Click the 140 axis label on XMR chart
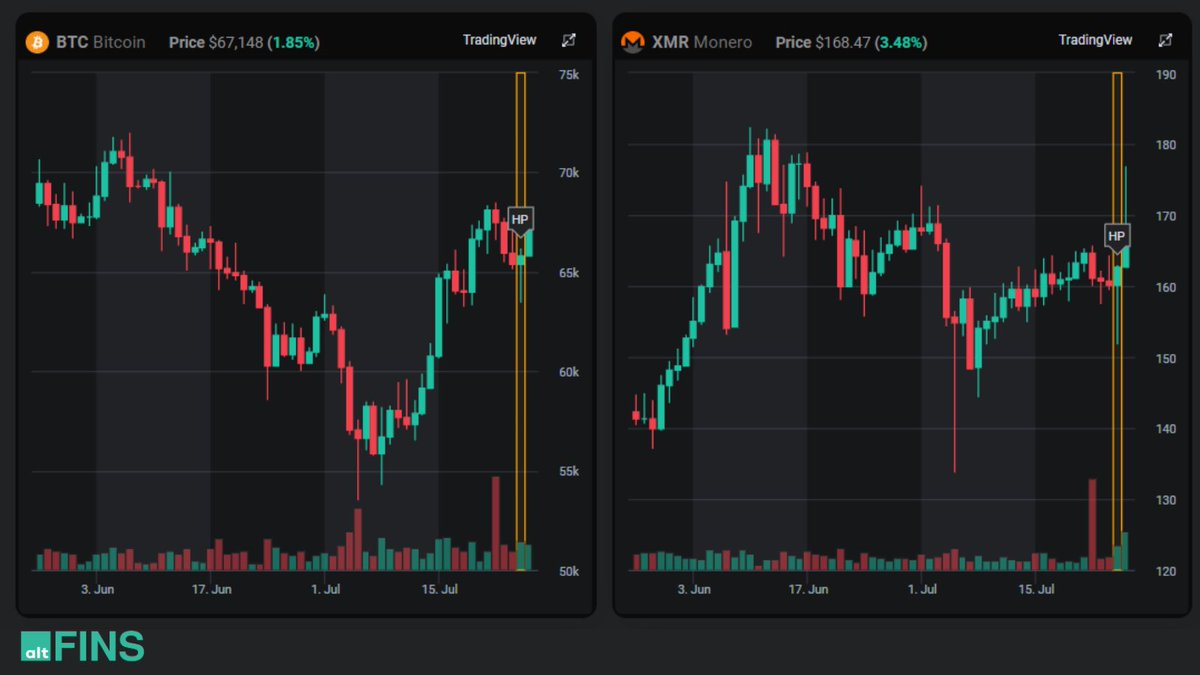Screen dimensions: 1200x675 point(1165,429)
